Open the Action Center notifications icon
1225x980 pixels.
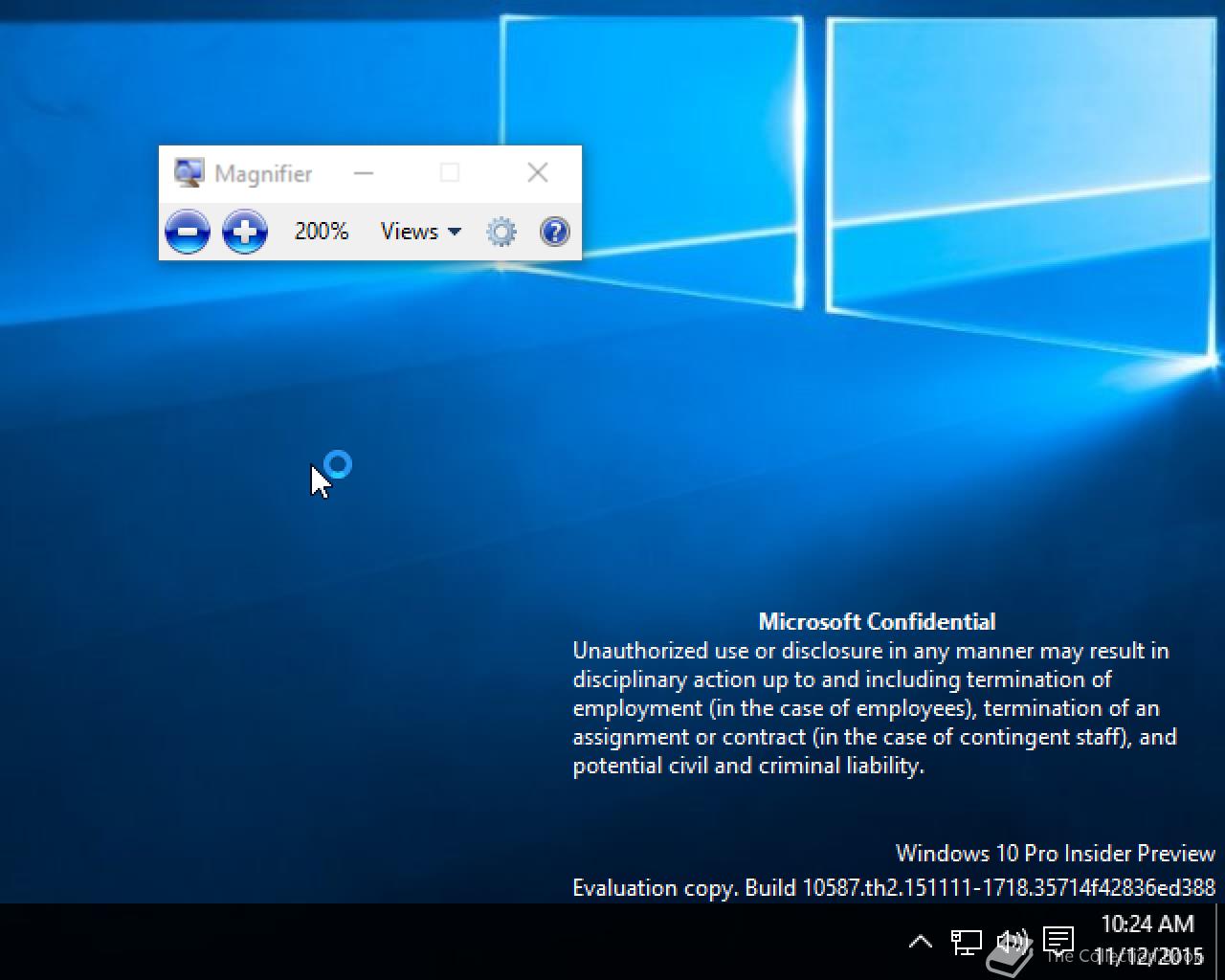[x=1058, y=941]
